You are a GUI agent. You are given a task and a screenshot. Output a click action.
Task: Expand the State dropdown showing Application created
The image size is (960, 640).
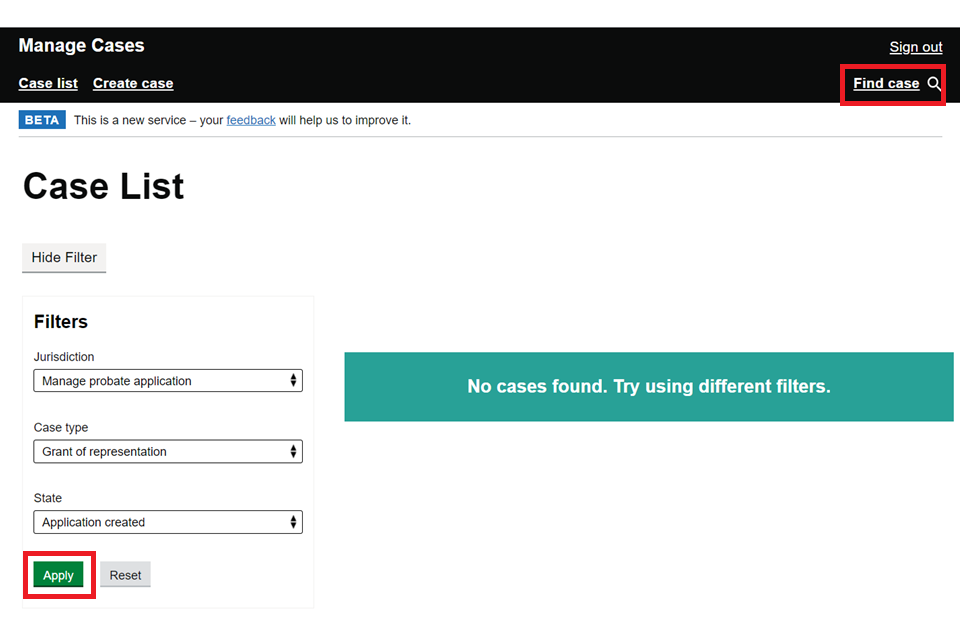(x=168, y=522)
